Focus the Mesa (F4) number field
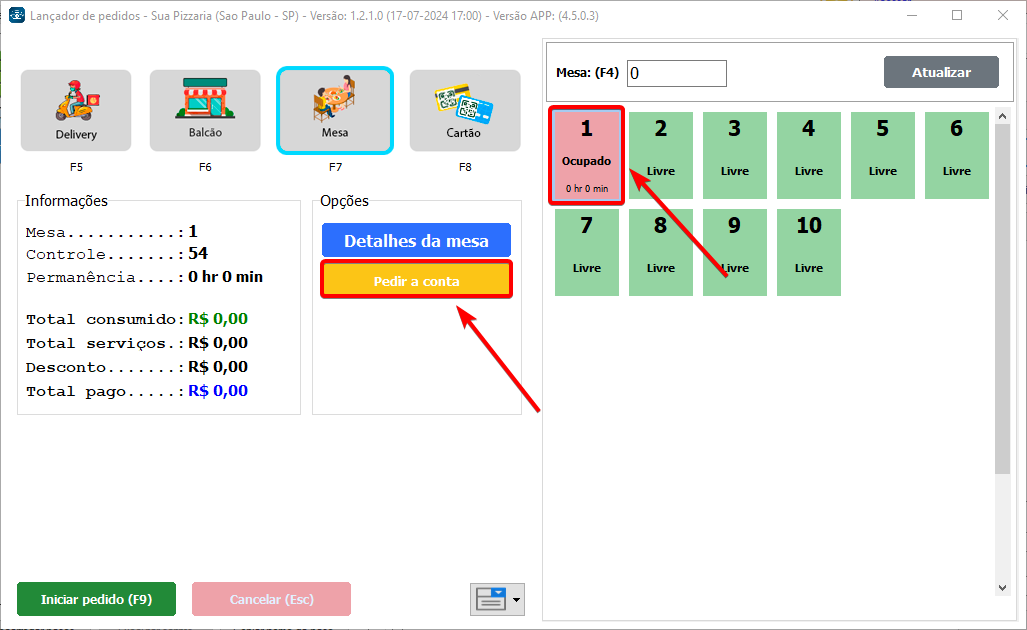This screenshot has height=630, width=1027. 676,73
